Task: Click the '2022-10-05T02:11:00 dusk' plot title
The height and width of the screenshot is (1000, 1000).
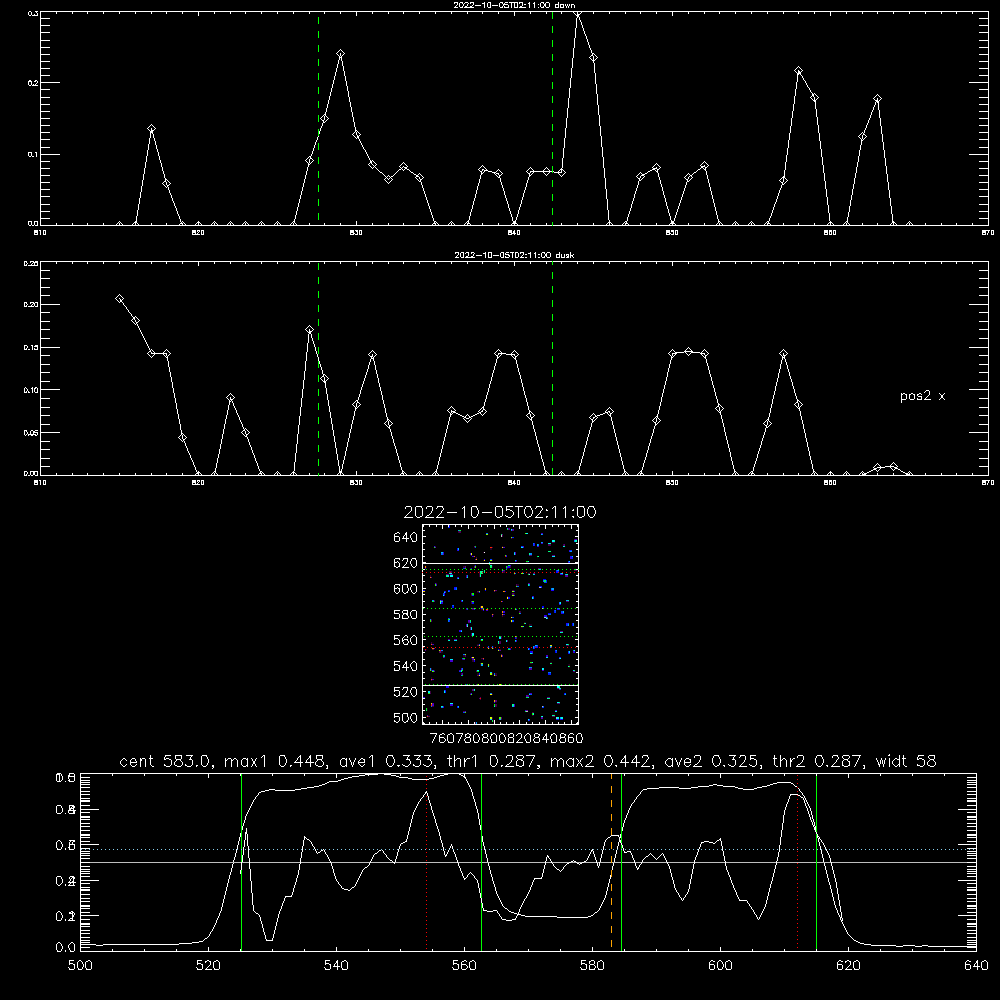Action: (x=514, y=255)
